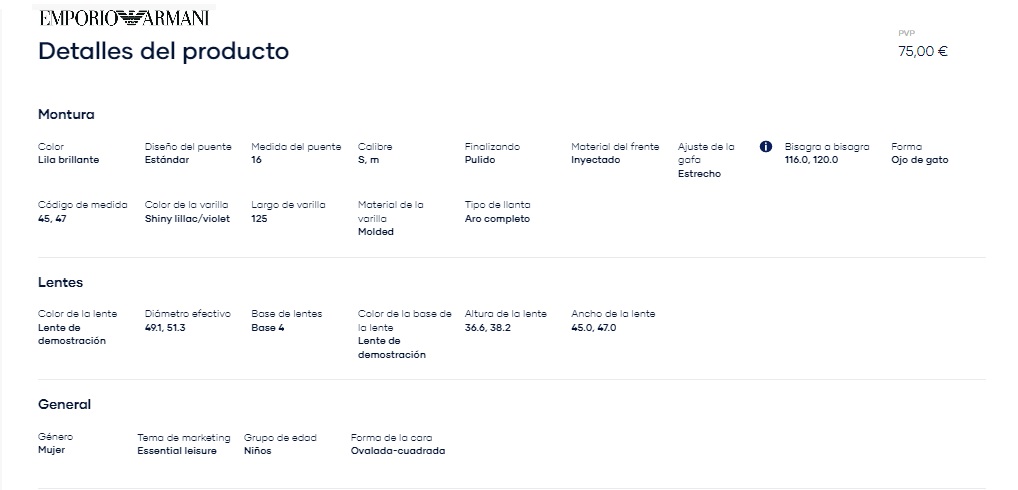Click the Emporio Armani logo
Screen dimensions: 1018x490
(x=124, y=18)
